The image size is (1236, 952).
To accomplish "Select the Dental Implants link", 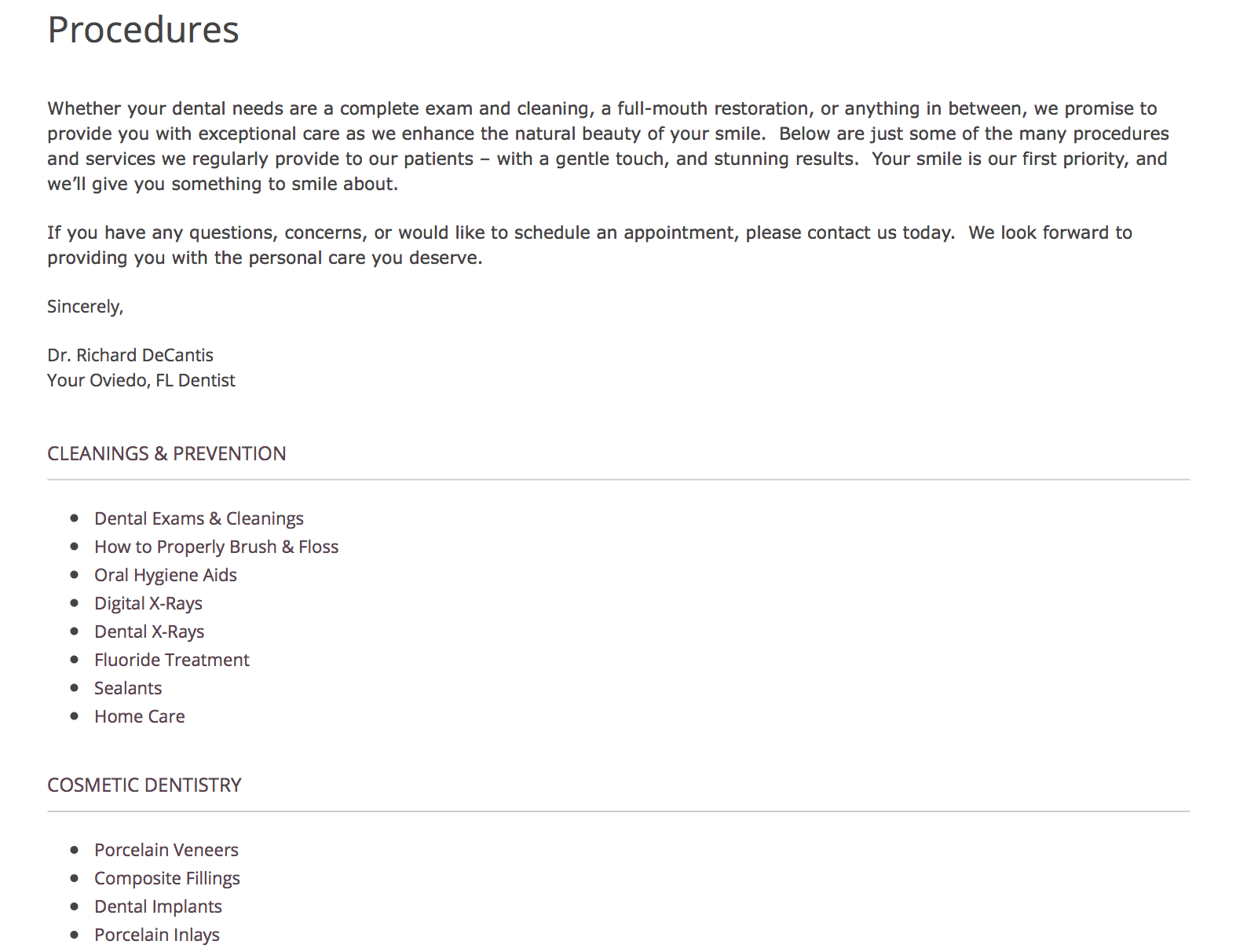I will coord(158,906).
